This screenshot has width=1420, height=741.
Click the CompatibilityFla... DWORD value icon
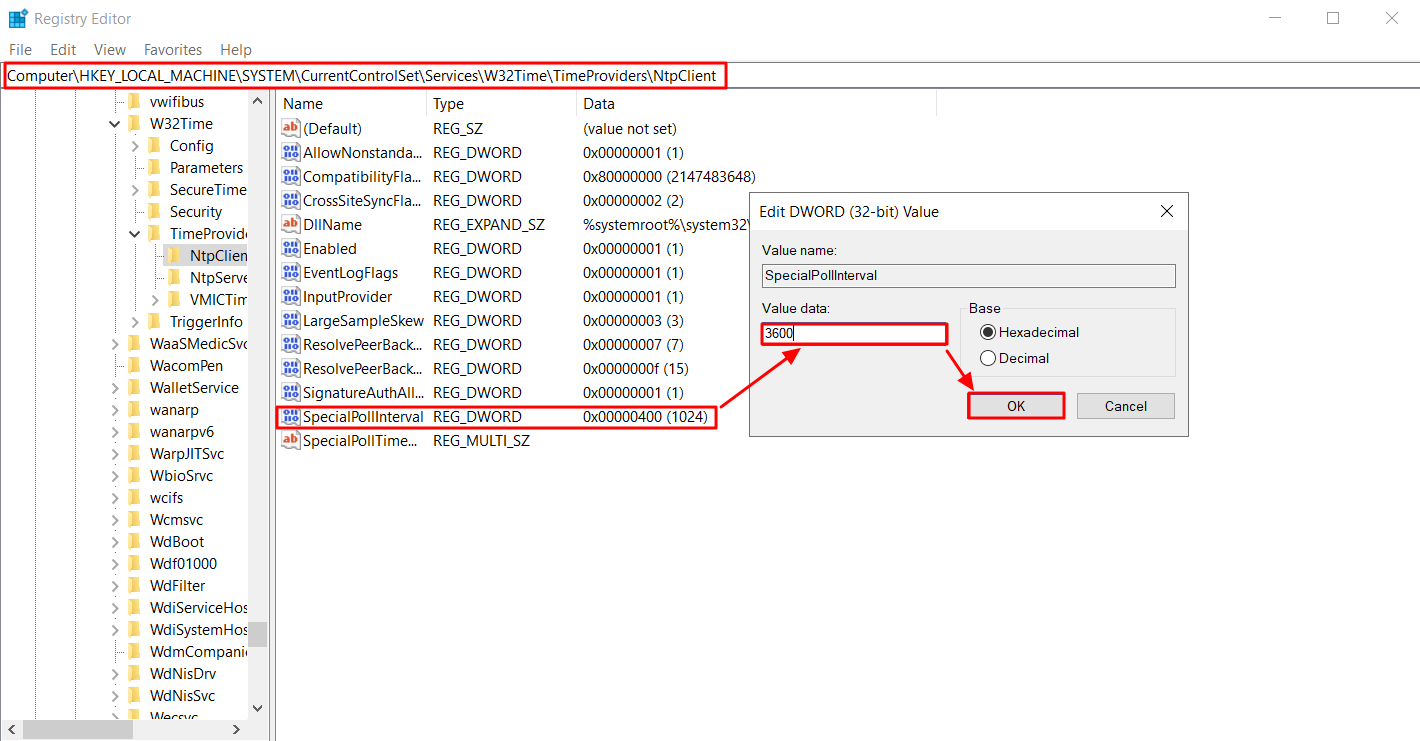click(291, 176)
